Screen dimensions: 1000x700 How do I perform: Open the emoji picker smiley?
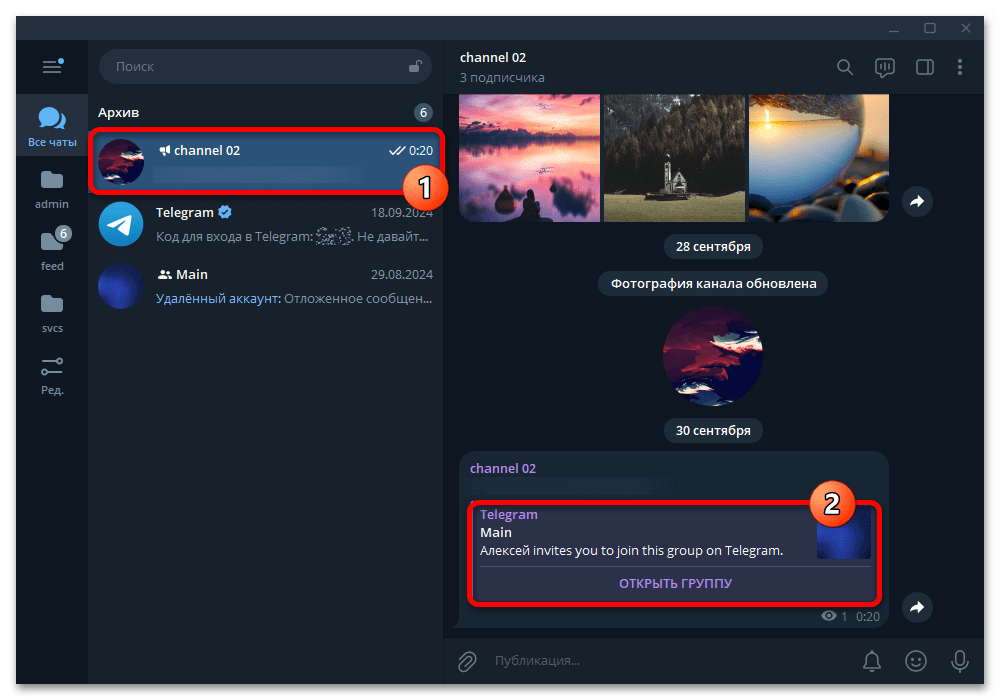(916, 661)
